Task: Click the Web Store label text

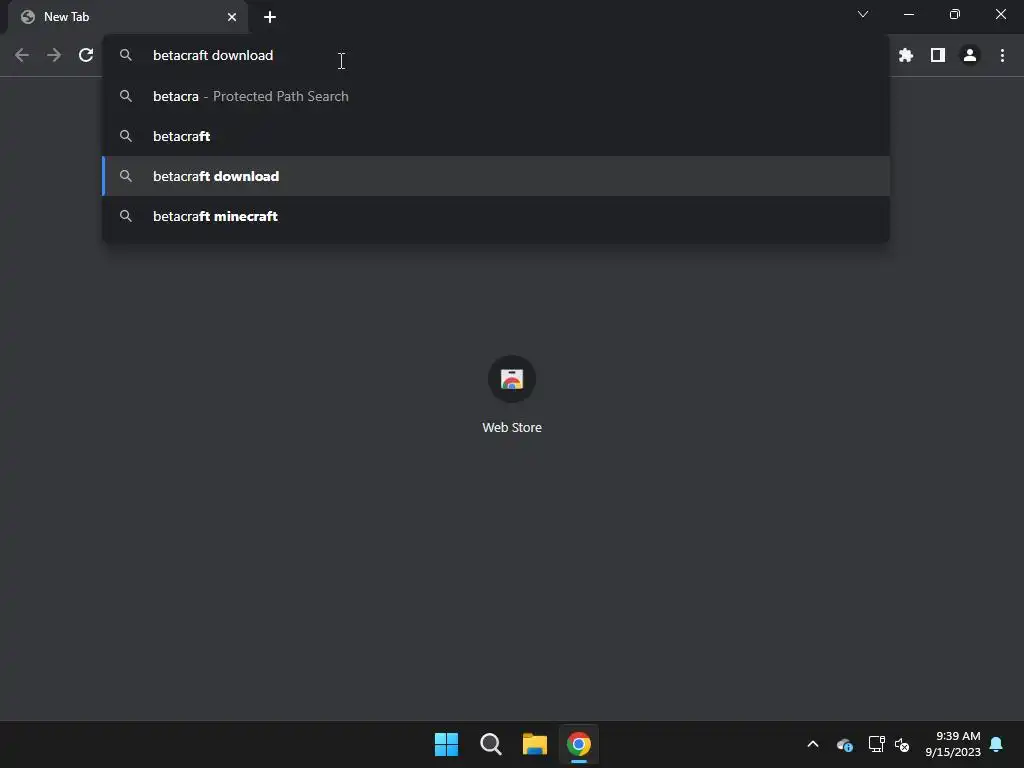Action: pyautogui.click(x=512, y=428)
